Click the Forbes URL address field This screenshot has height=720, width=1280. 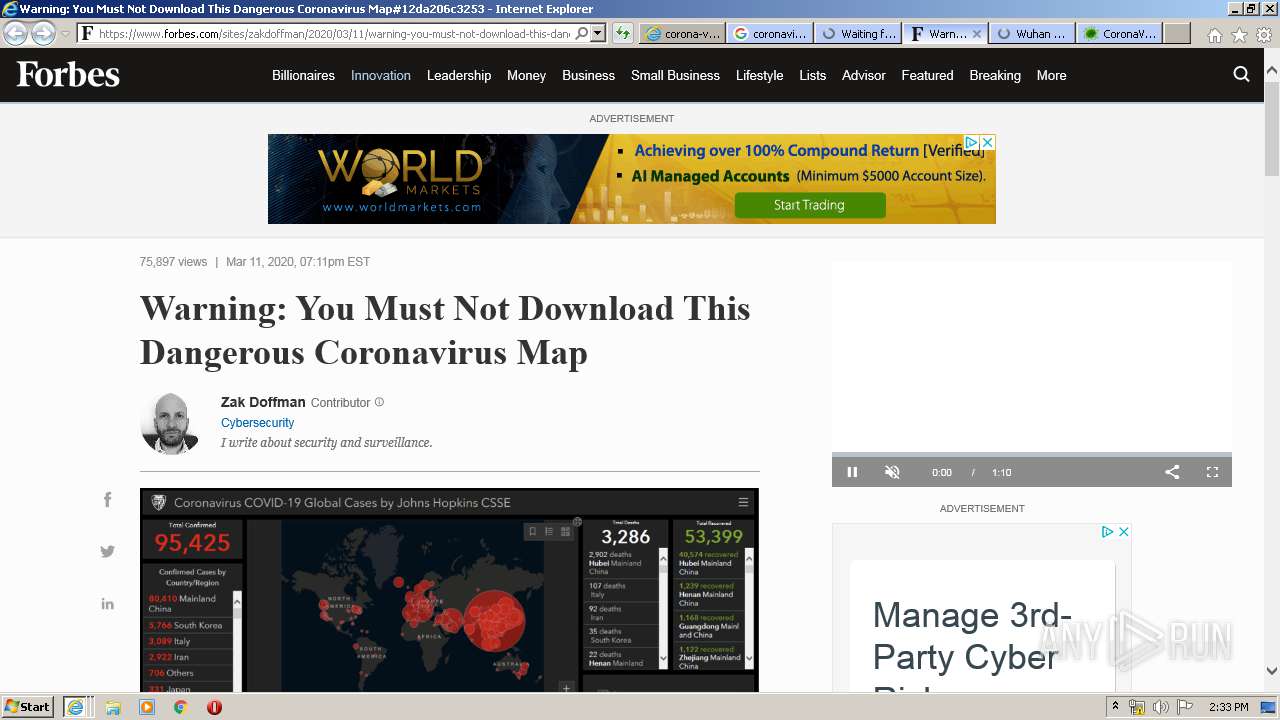coord(335,33)
